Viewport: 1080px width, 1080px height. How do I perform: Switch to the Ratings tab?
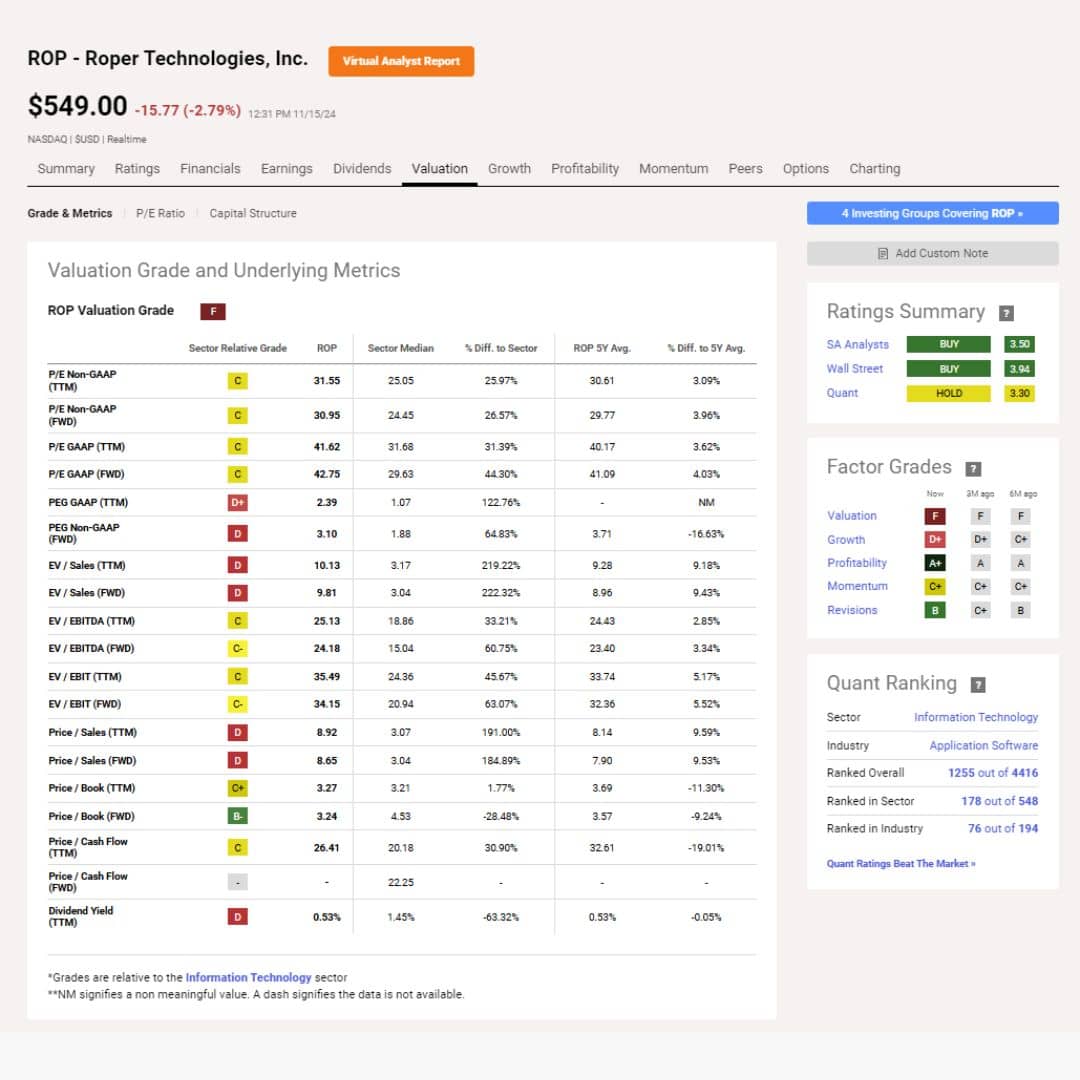[x=137, y=169]
